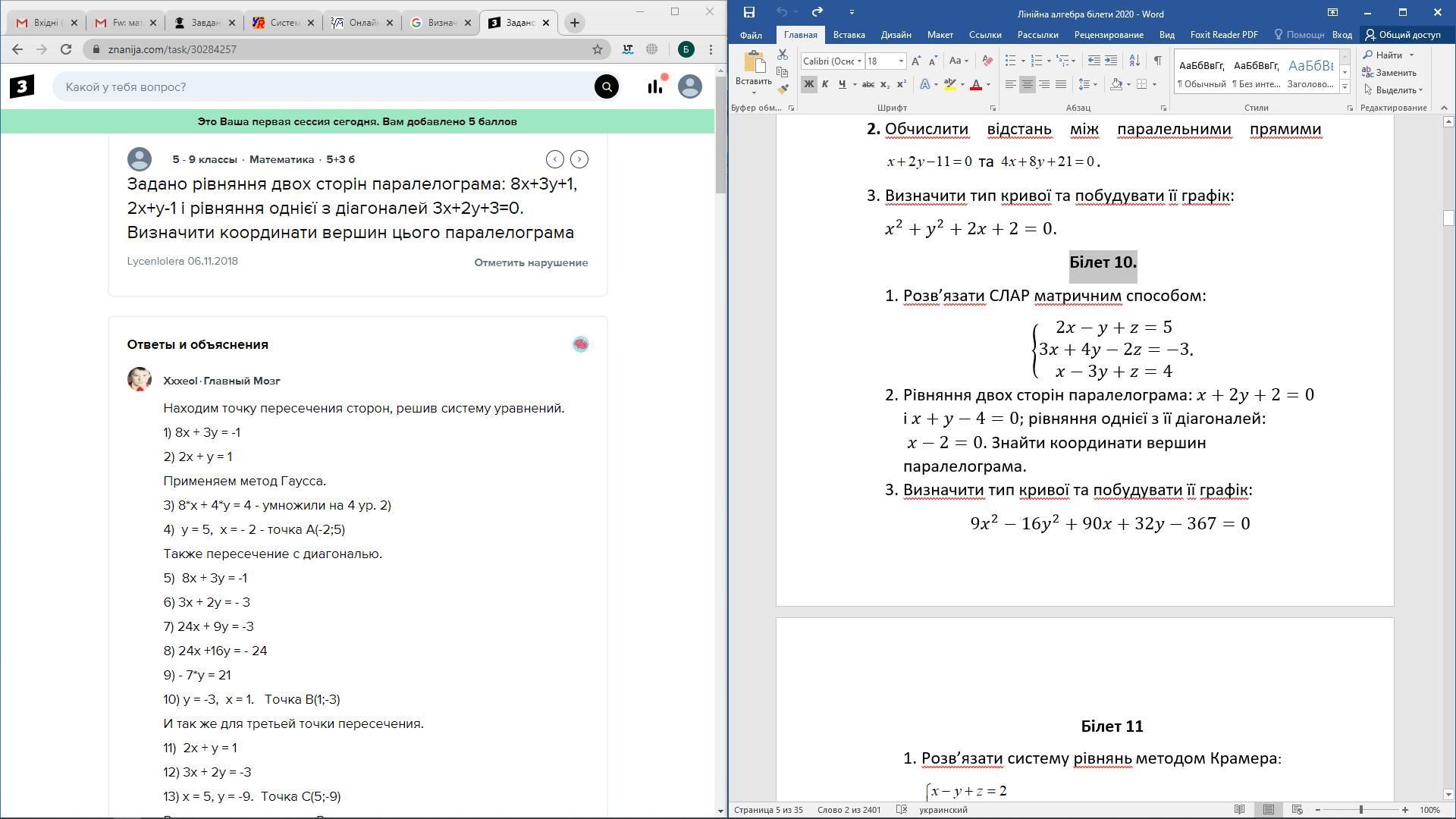Bookmark page with star icon
The image size is (1456, 819).
pyautogui.click(x=598, y=49)
